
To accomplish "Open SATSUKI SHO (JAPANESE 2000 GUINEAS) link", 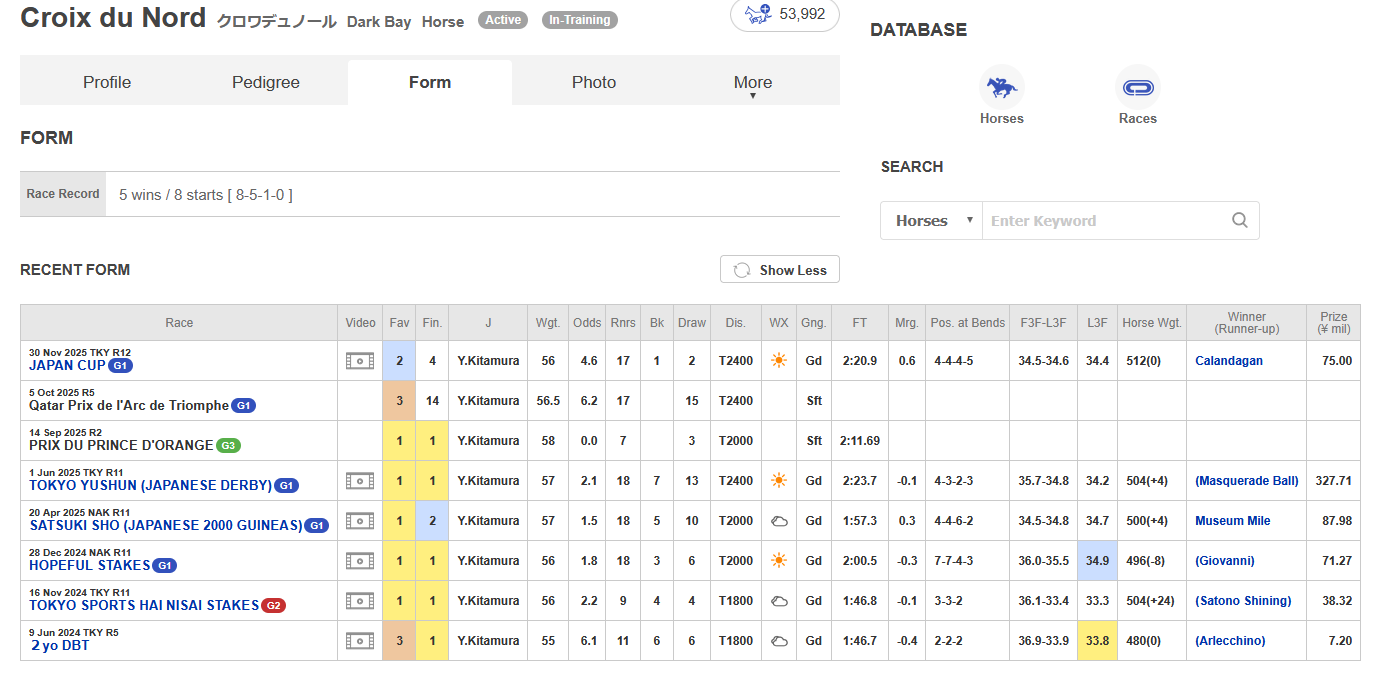I will click(x=166, y=526).
